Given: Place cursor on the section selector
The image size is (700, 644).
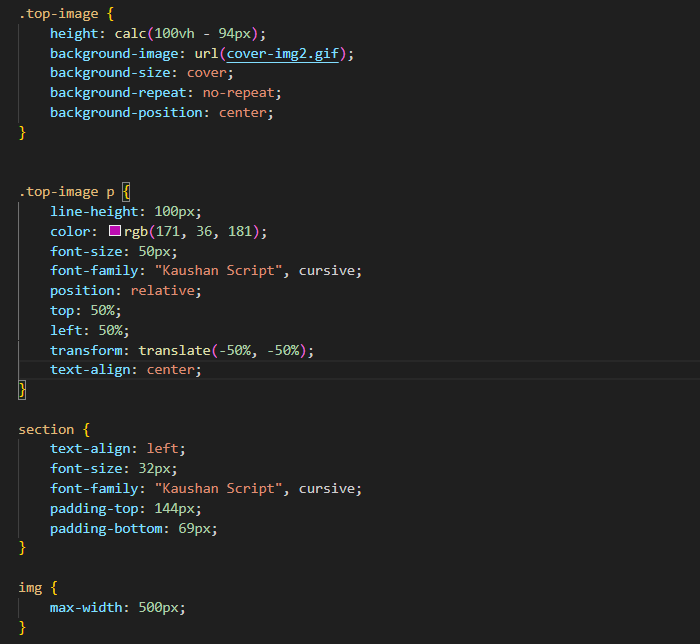Looking at the screenshot, I should (x=46, y=429).
